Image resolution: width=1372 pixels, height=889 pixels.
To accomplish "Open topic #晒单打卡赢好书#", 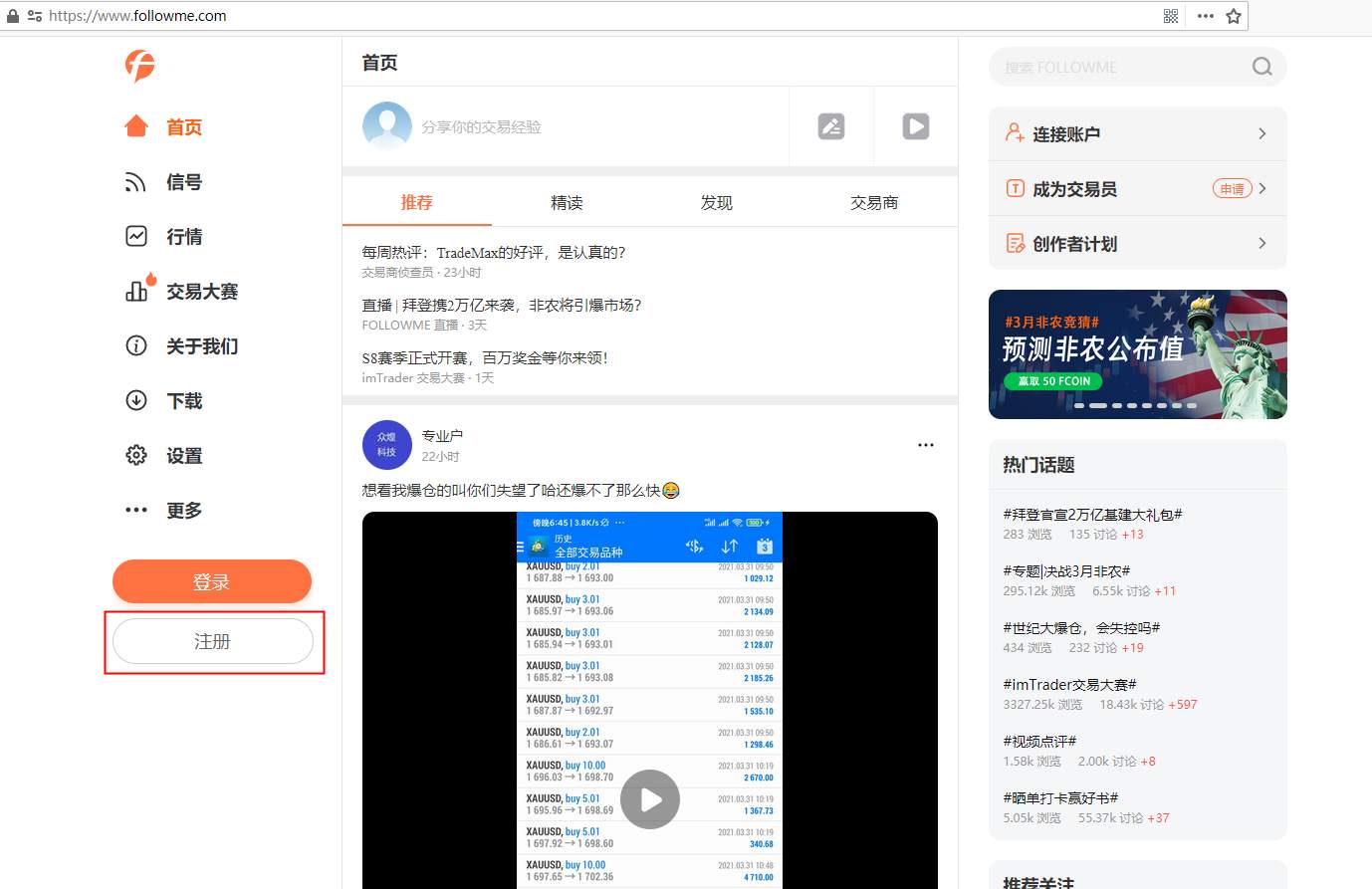I will (1060, 798).
